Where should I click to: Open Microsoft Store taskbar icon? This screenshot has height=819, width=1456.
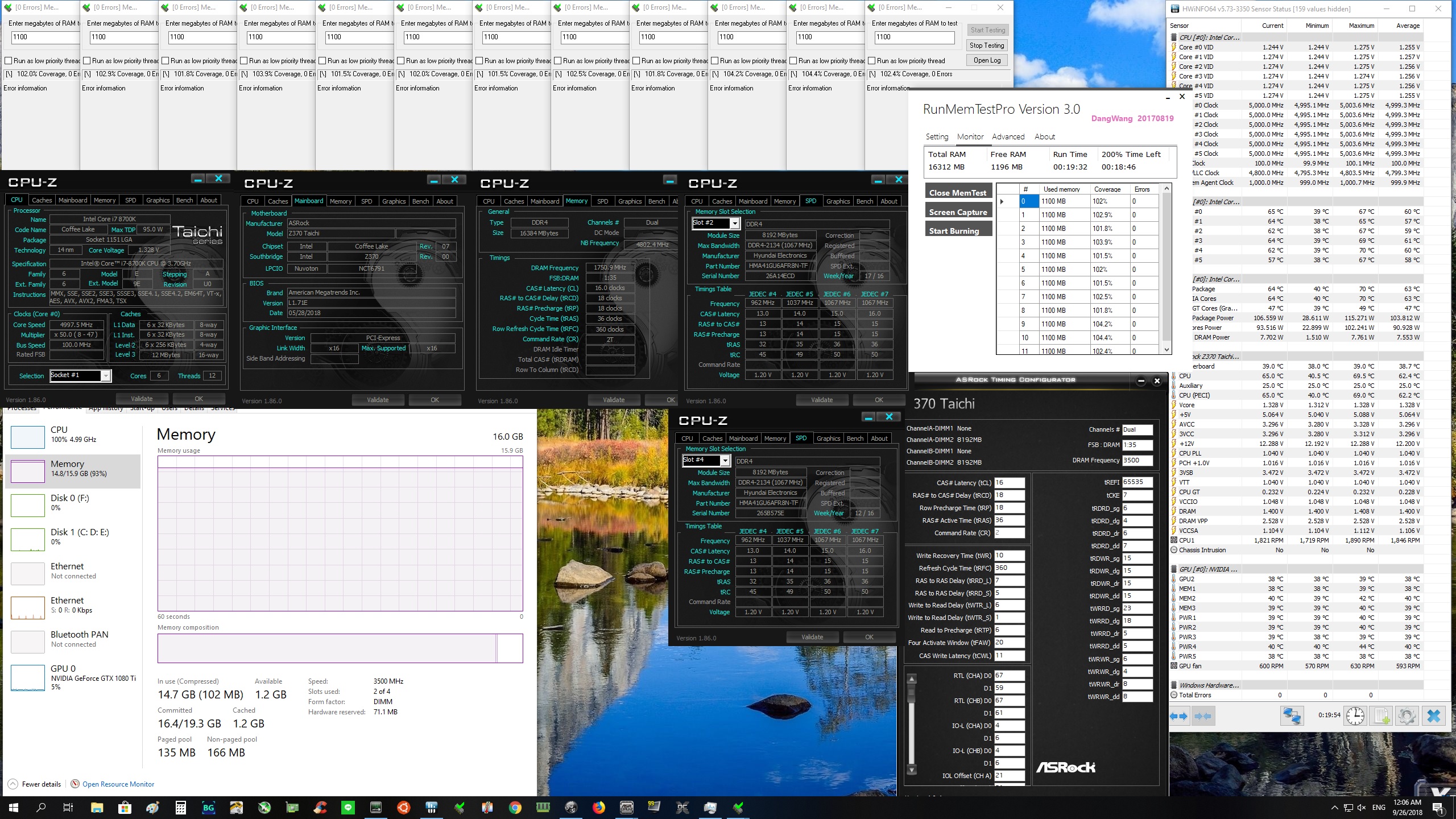pos(125,808)
